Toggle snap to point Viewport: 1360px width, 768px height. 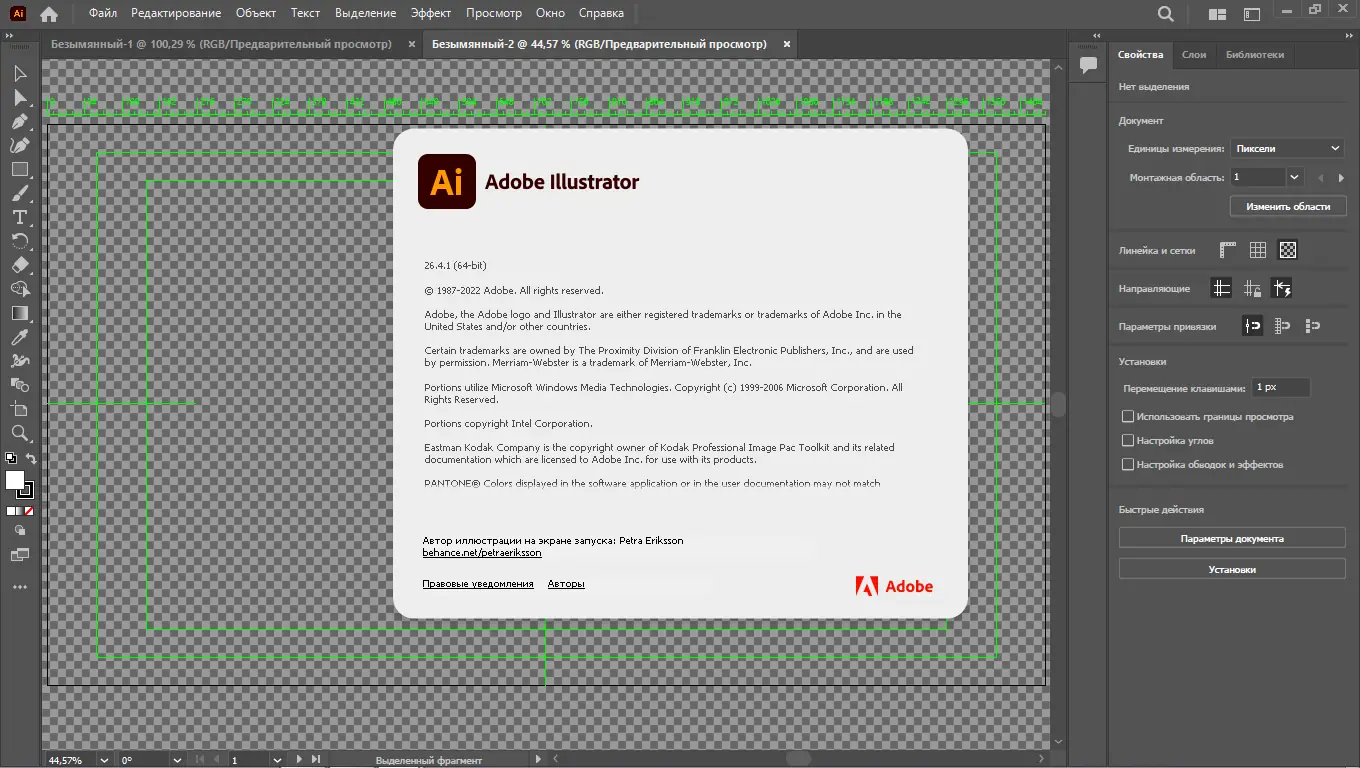[1252, 326]
